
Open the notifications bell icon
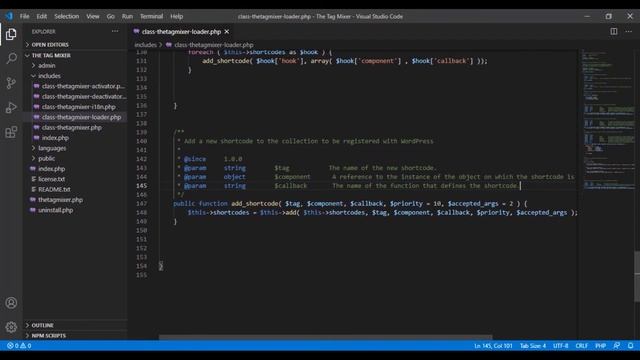point(631,346)
